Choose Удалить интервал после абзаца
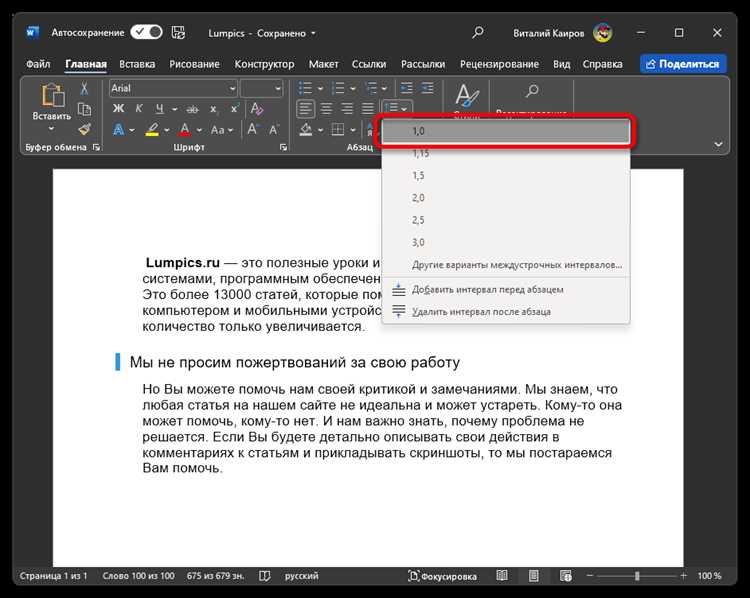This screenshot has height=598, width=750. point(506,311)
